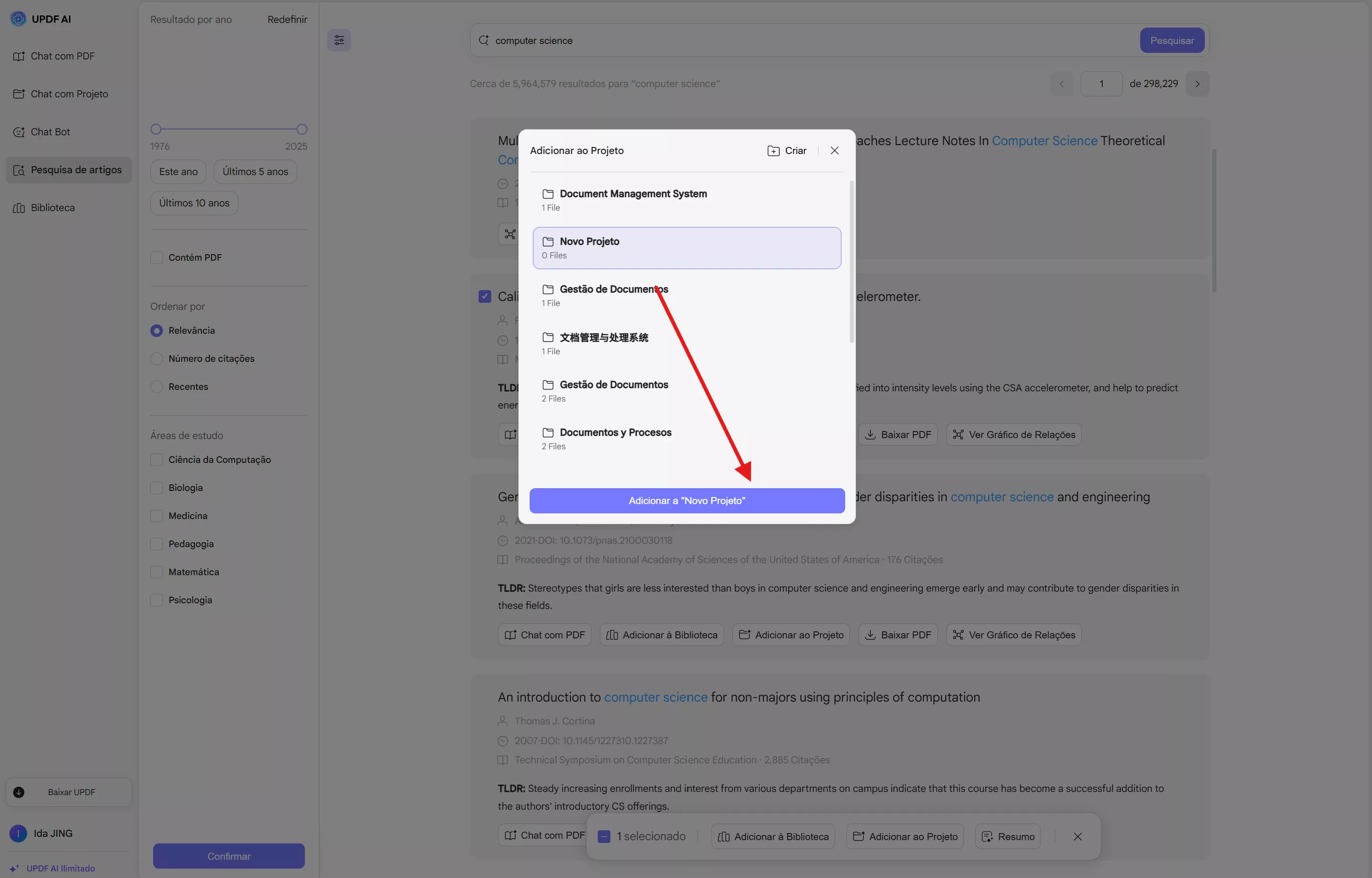Select Gestão de Documentos with 2 Files
Screen dimensions: 1372x878
[686, 391]
